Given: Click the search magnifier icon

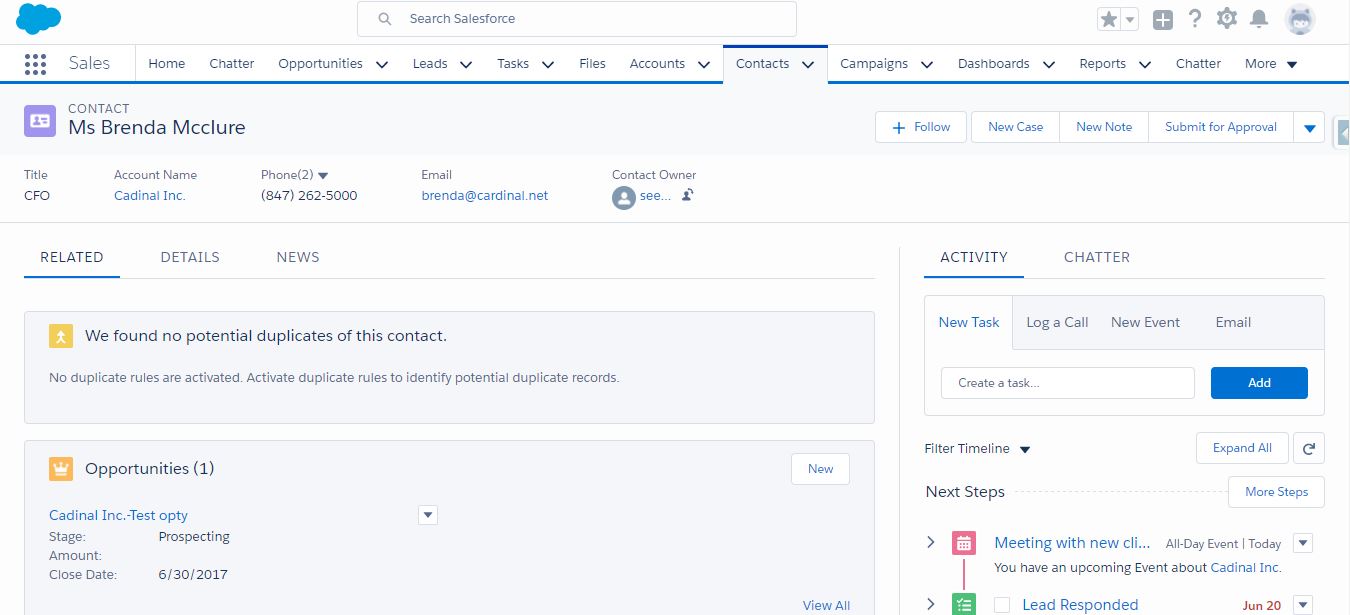Looking at the screenshot, I should coord(385,19).
